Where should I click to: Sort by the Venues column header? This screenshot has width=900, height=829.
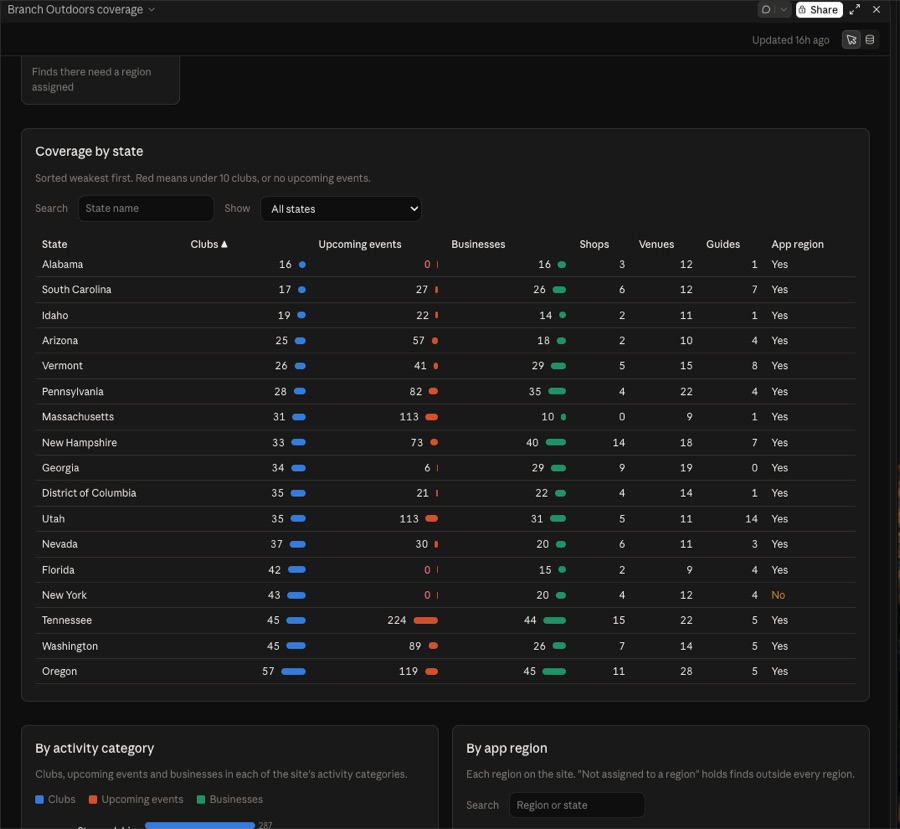pos(656,245)
